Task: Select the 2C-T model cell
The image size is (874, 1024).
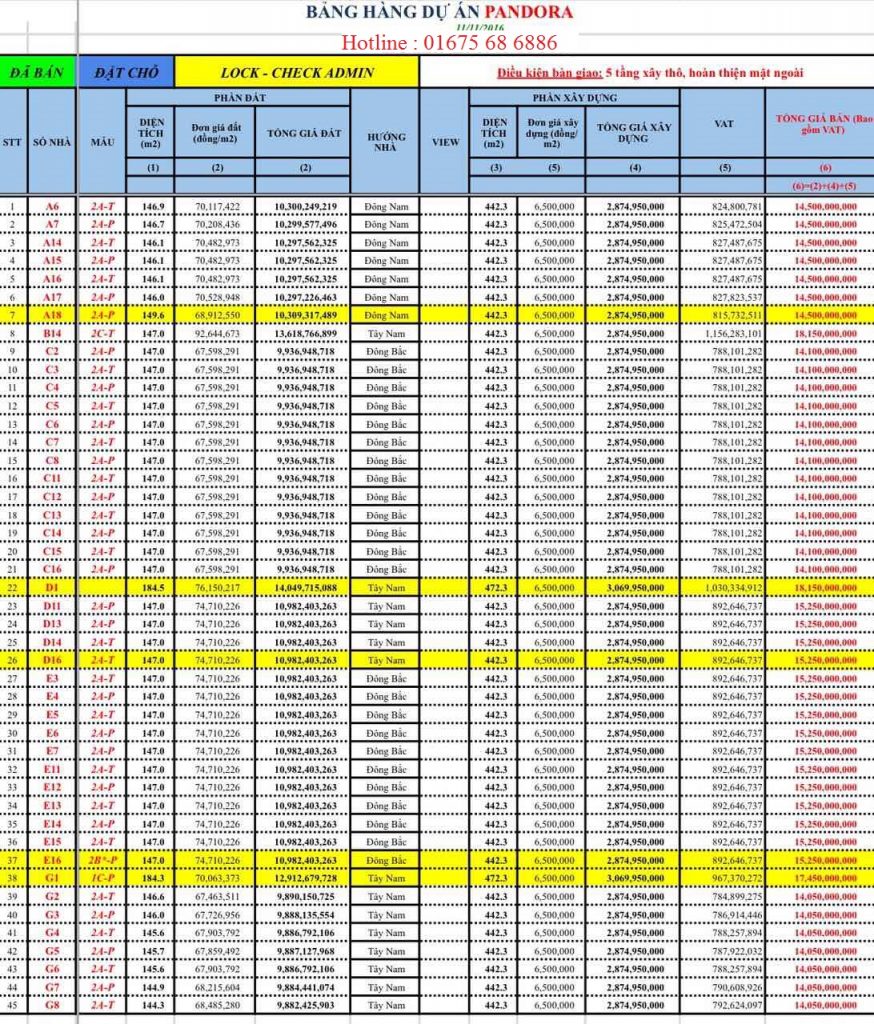Action: click(x=103, y=334)
